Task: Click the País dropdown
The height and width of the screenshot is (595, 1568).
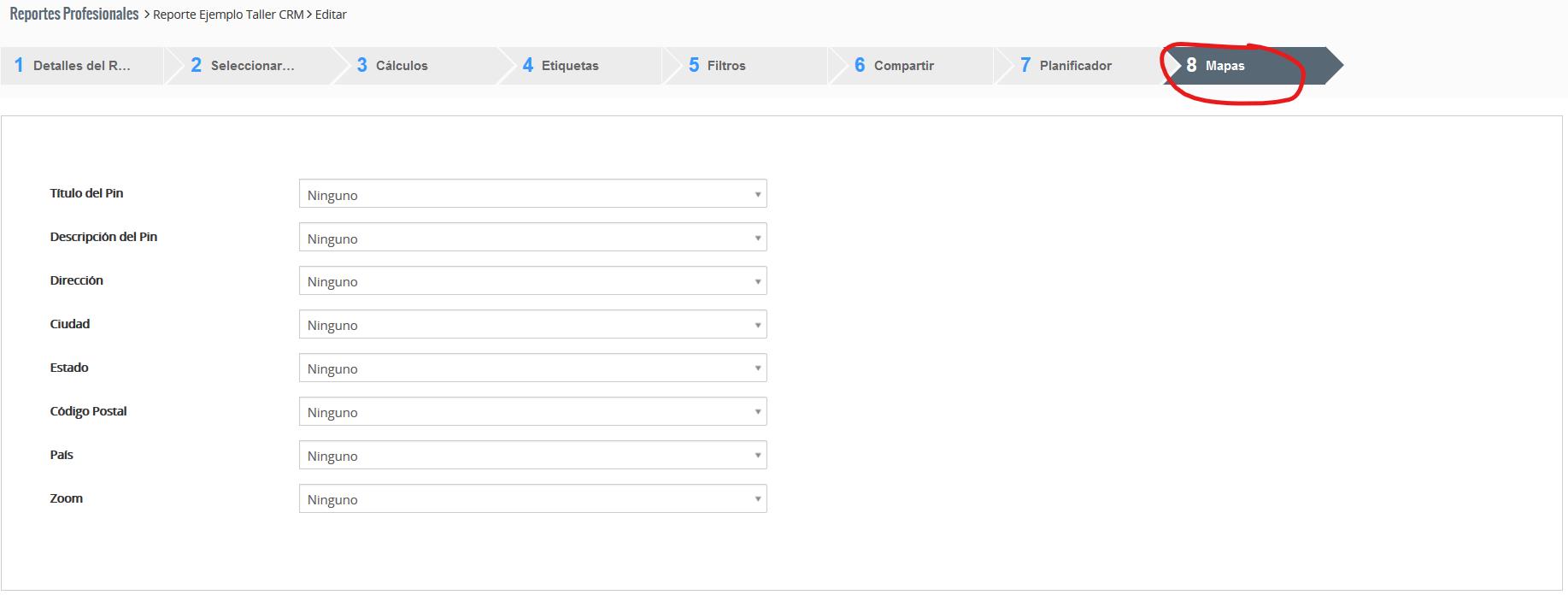Action: (531, 456)
